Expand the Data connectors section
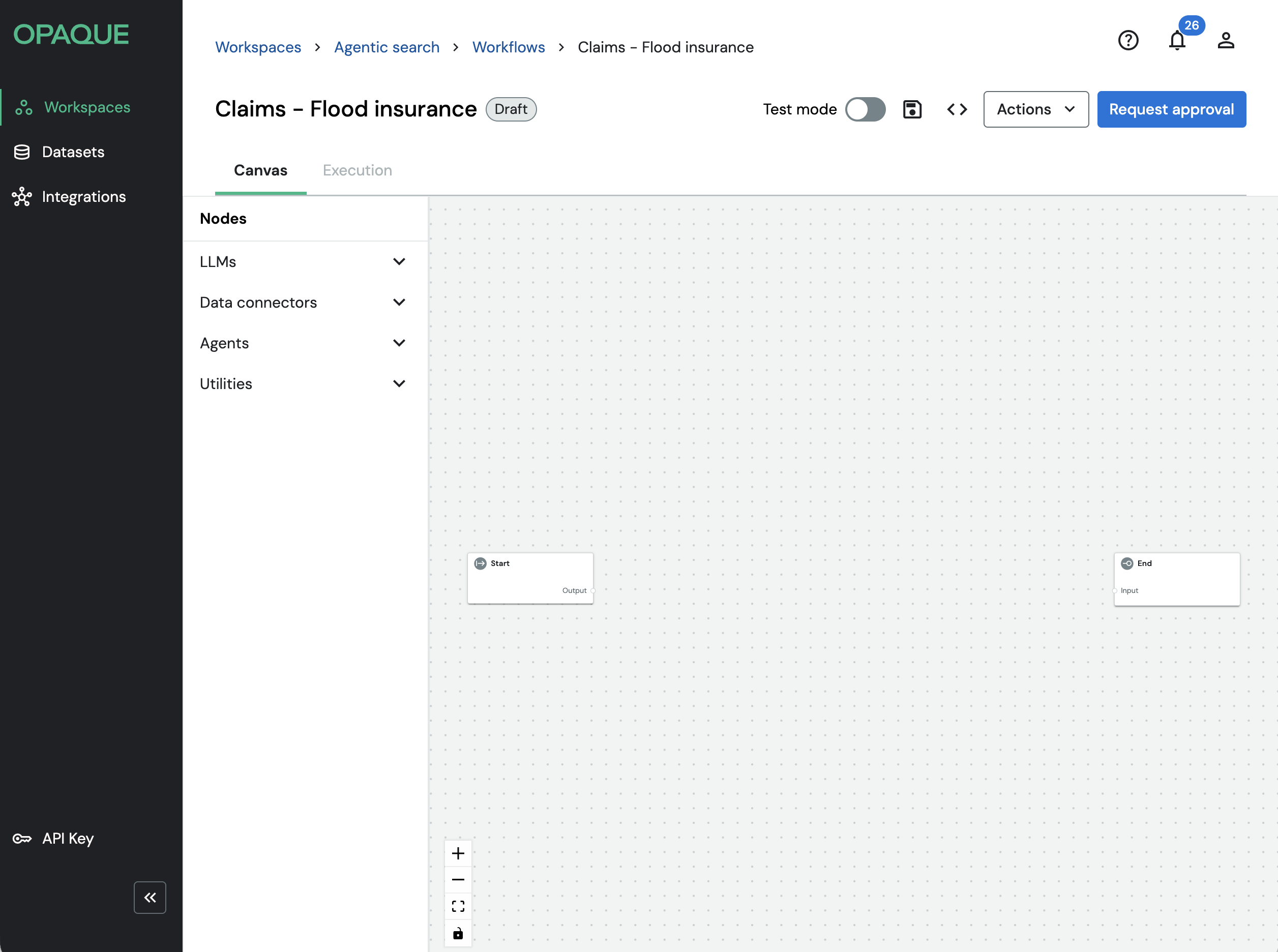This screenshot has width=1278, height=952. click(303, 303)
